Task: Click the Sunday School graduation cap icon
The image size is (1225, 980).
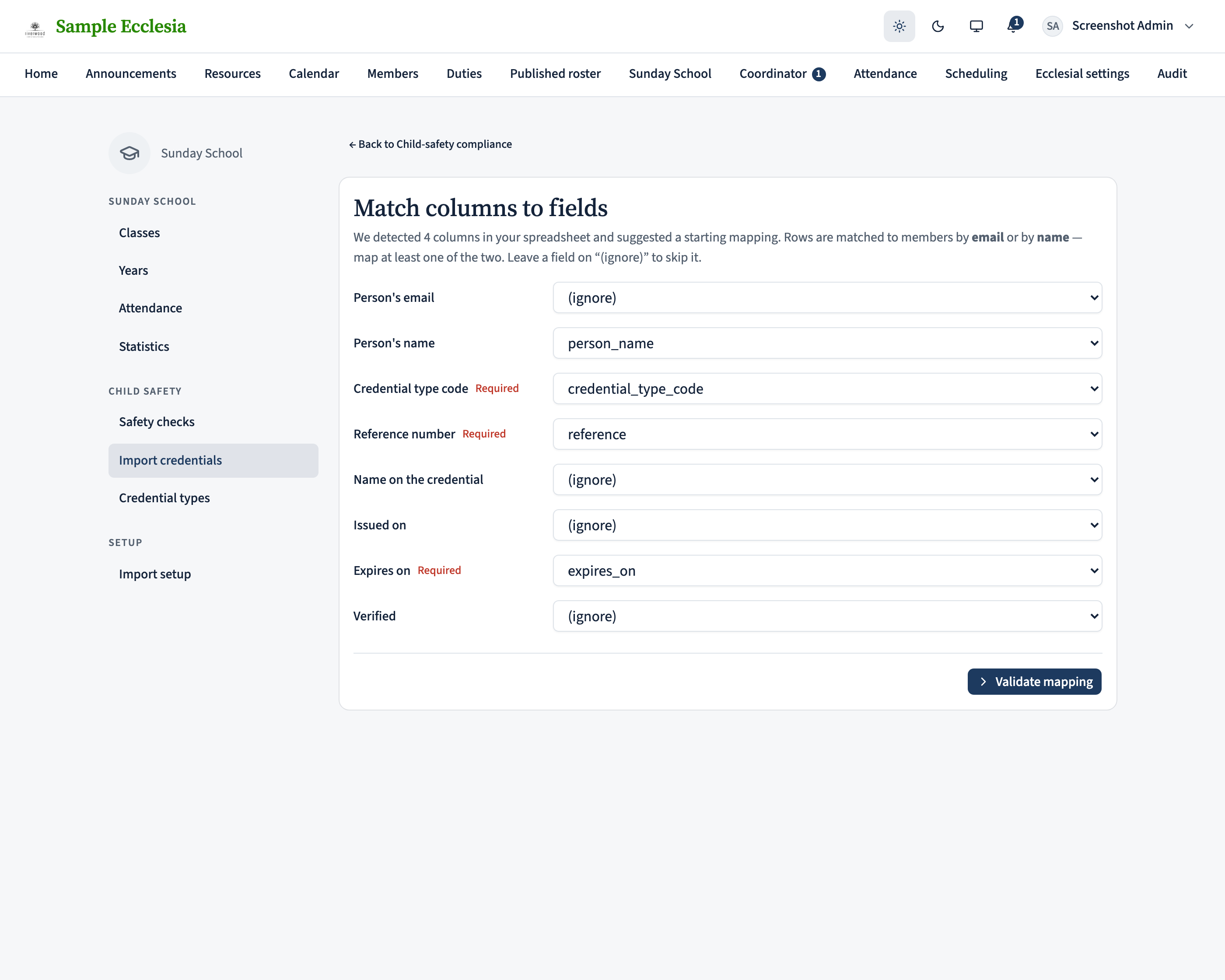Action: coord(129,153)
